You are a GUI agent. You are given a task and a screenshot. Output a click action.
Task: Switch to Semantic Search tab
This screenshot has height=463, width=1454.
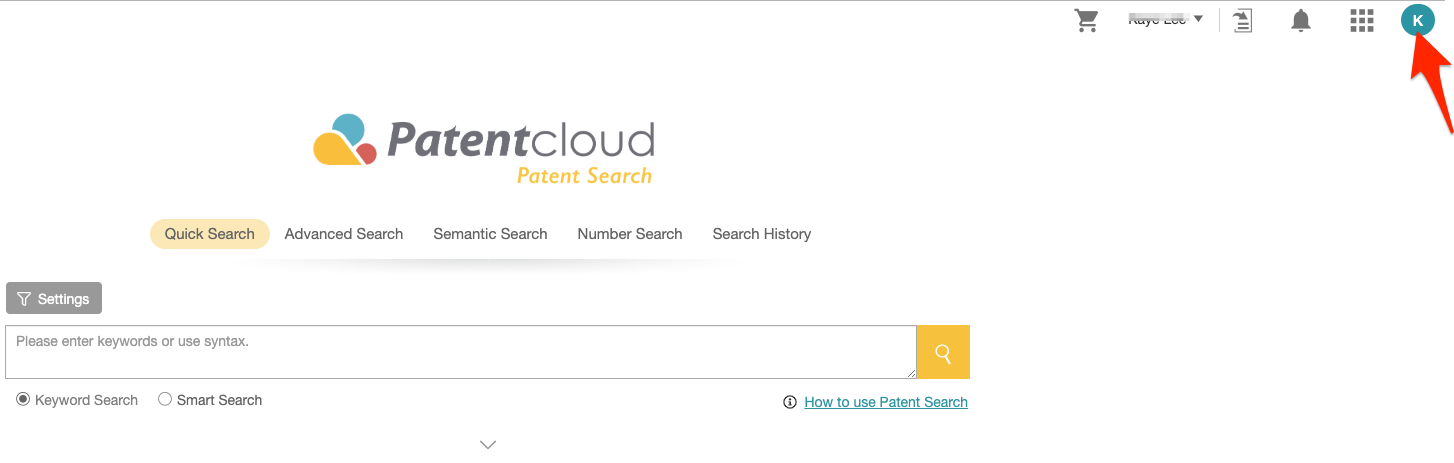coord(490,234)
